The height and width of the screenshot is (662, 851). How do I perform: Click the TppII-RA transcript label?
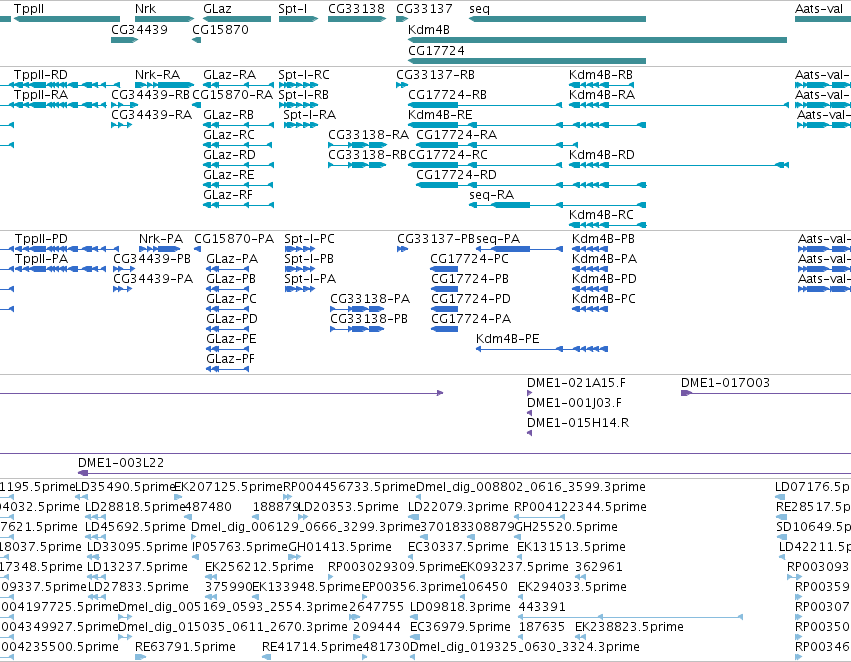[41, 94]
